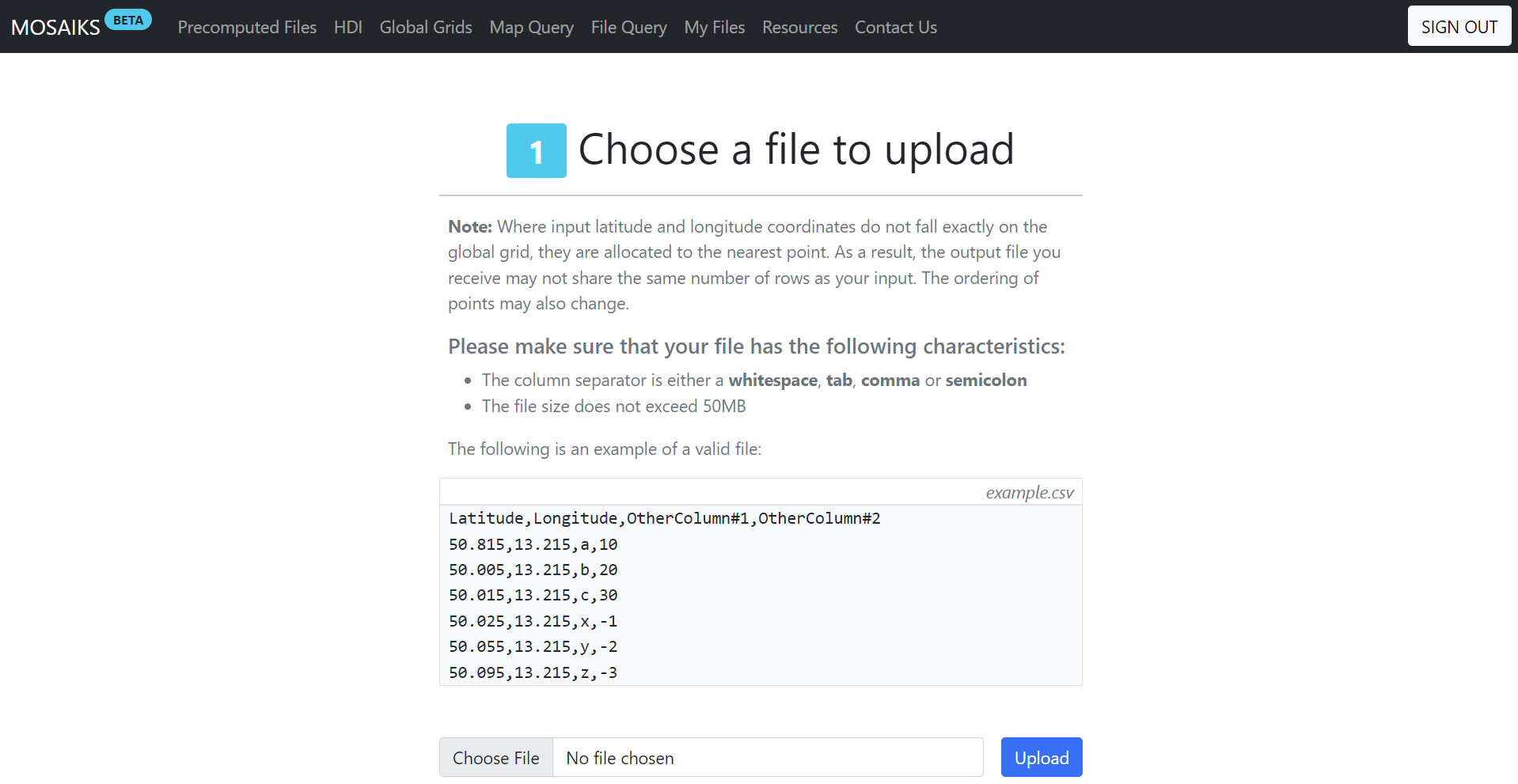Click the example.csv filename label

pyautogui.click(x=1030, y=492)
